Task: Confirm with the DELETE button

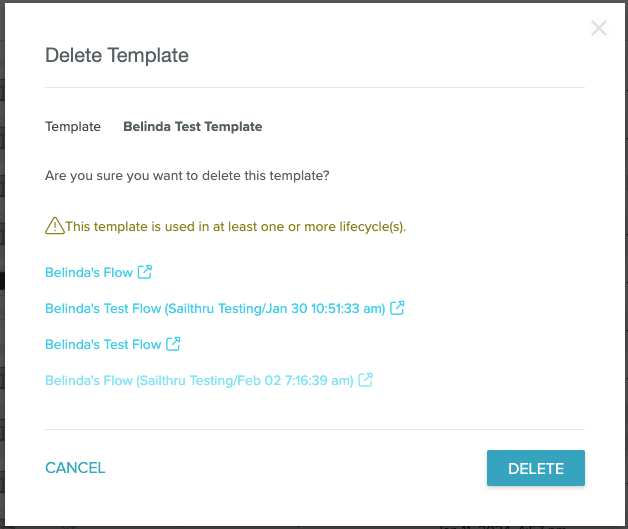Action: (535, 468)
